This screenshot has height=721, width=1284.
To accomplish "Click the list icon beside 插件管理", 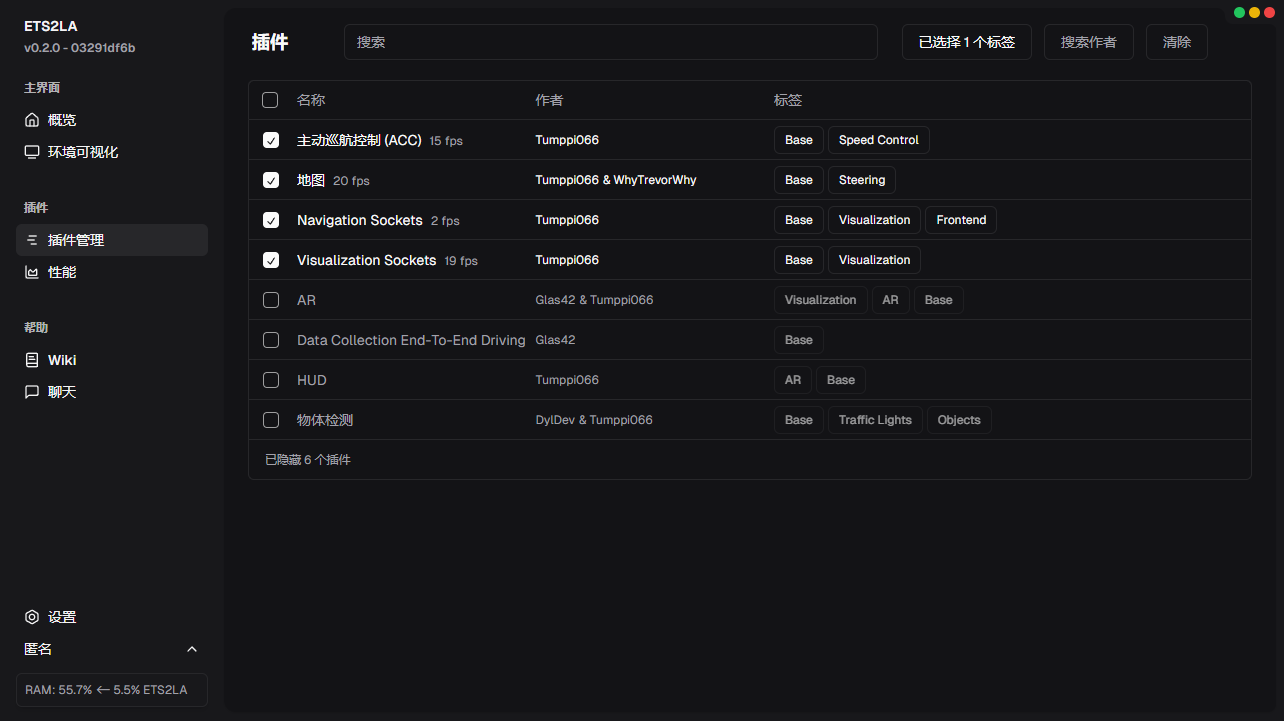I will (x=32, y=240).
